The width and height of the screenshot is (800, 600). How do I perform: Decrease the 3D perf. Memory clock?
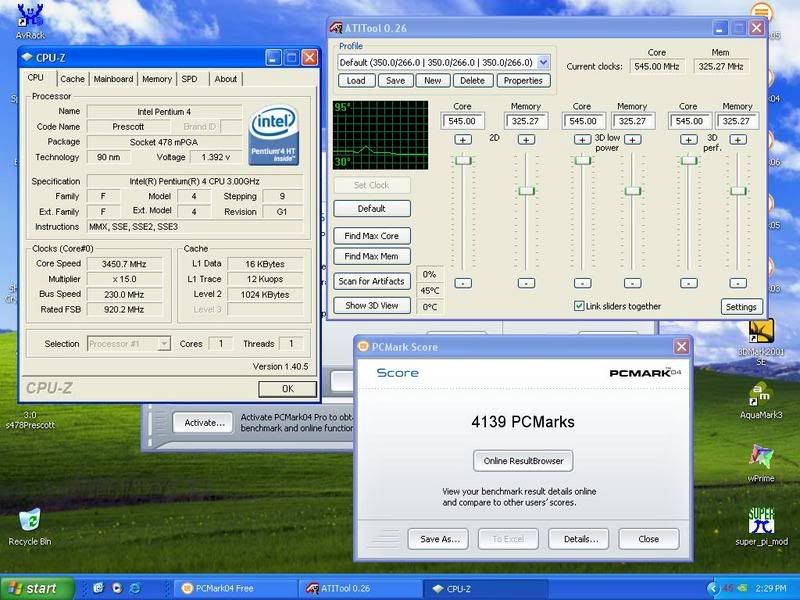click(x=738, y=283)
